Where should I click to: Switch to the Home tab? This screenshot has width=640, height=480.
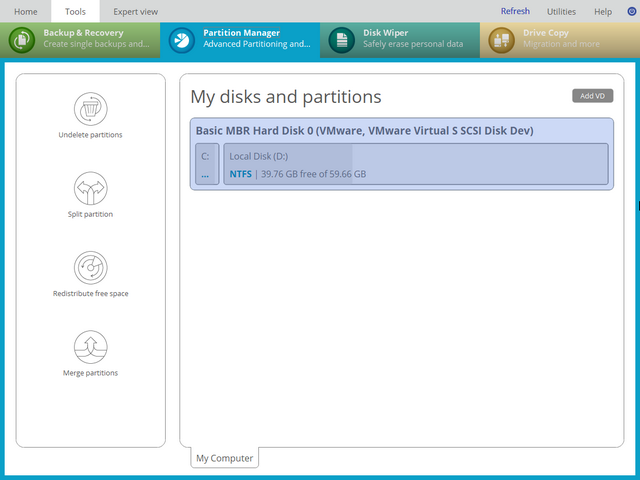point(25,12)
